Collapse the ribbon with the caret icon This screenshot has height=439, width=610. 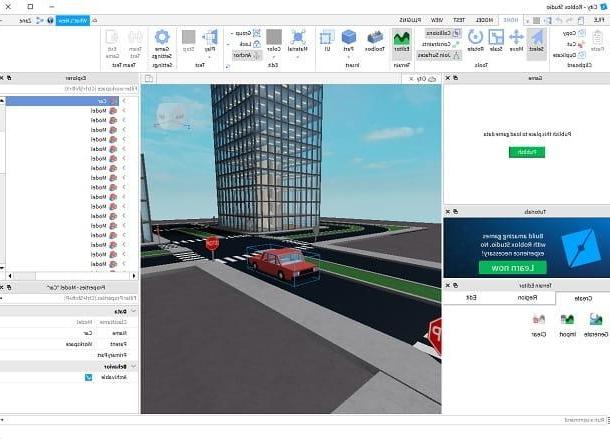click(95, 20)
